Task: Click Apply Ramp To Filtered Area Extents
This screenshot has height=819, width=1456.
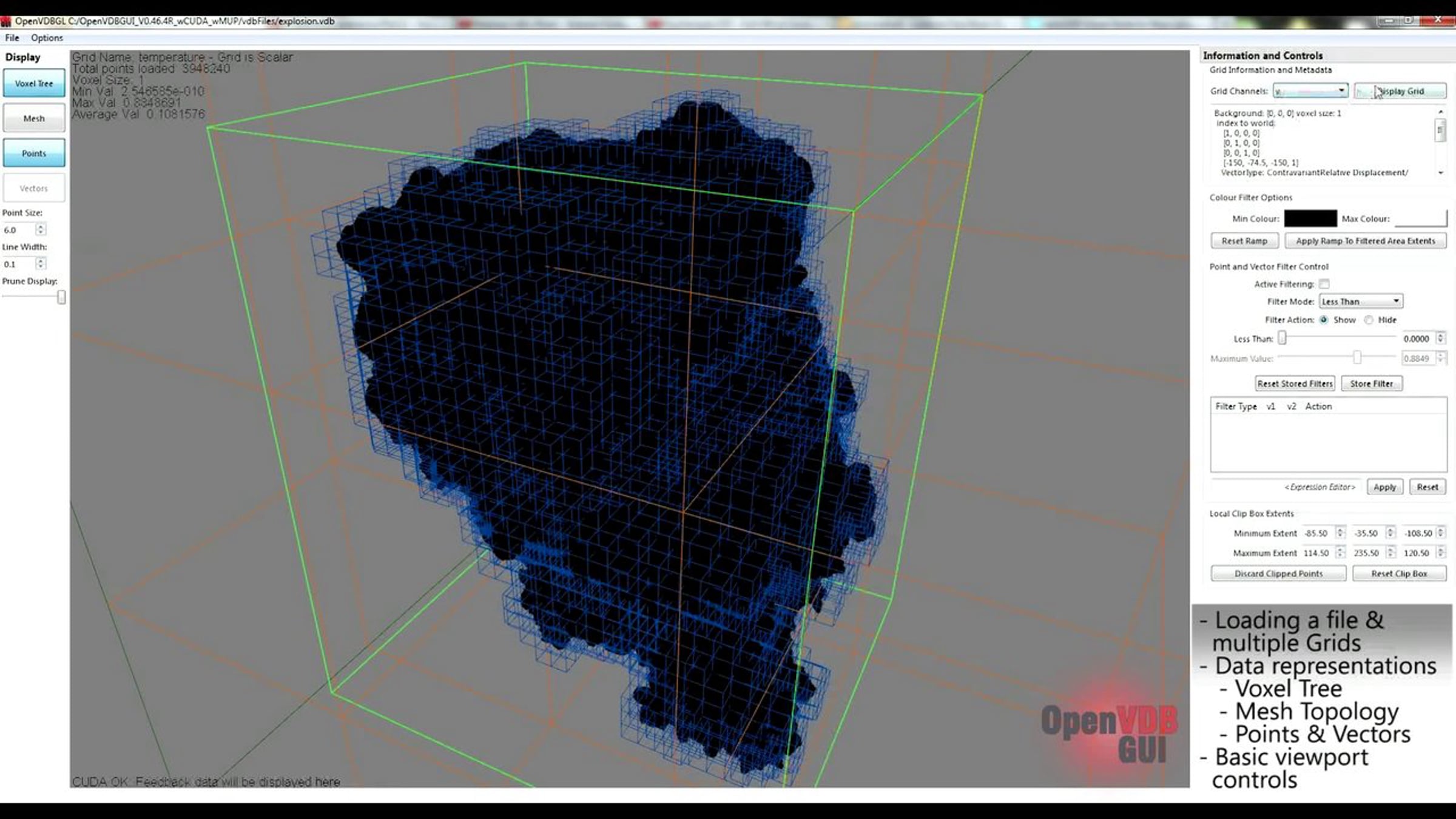Action: (x=1366, y=241)
